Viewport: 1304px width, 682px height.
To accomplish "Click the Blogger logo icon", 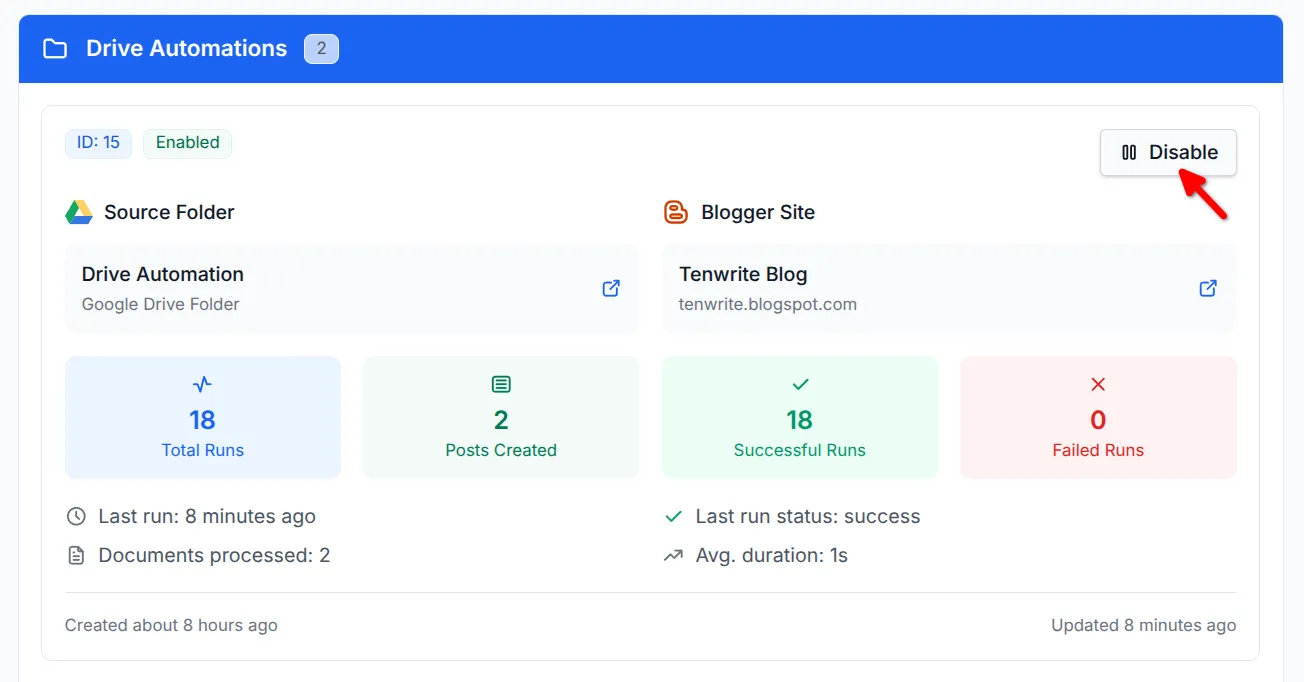I will [676, 212].
